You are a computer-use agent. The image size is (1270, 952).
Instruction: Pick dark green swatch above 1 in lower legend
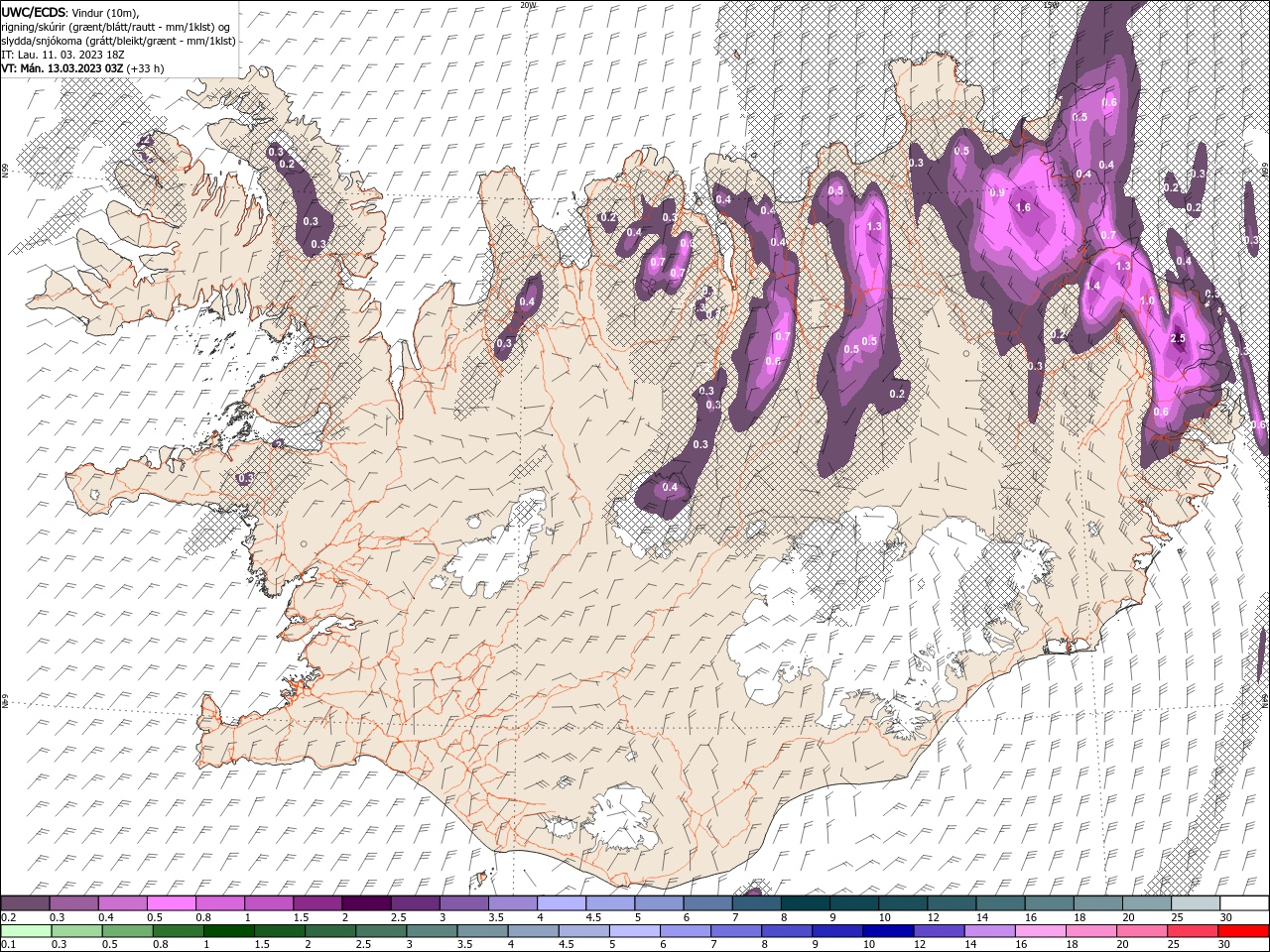228,931
